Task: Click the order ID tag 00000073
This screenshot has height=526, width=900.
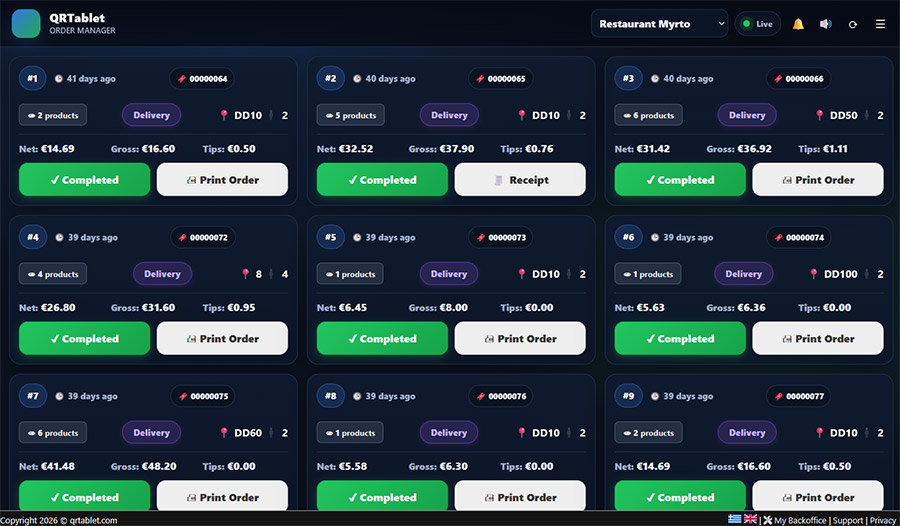Action: coord(501,237)
